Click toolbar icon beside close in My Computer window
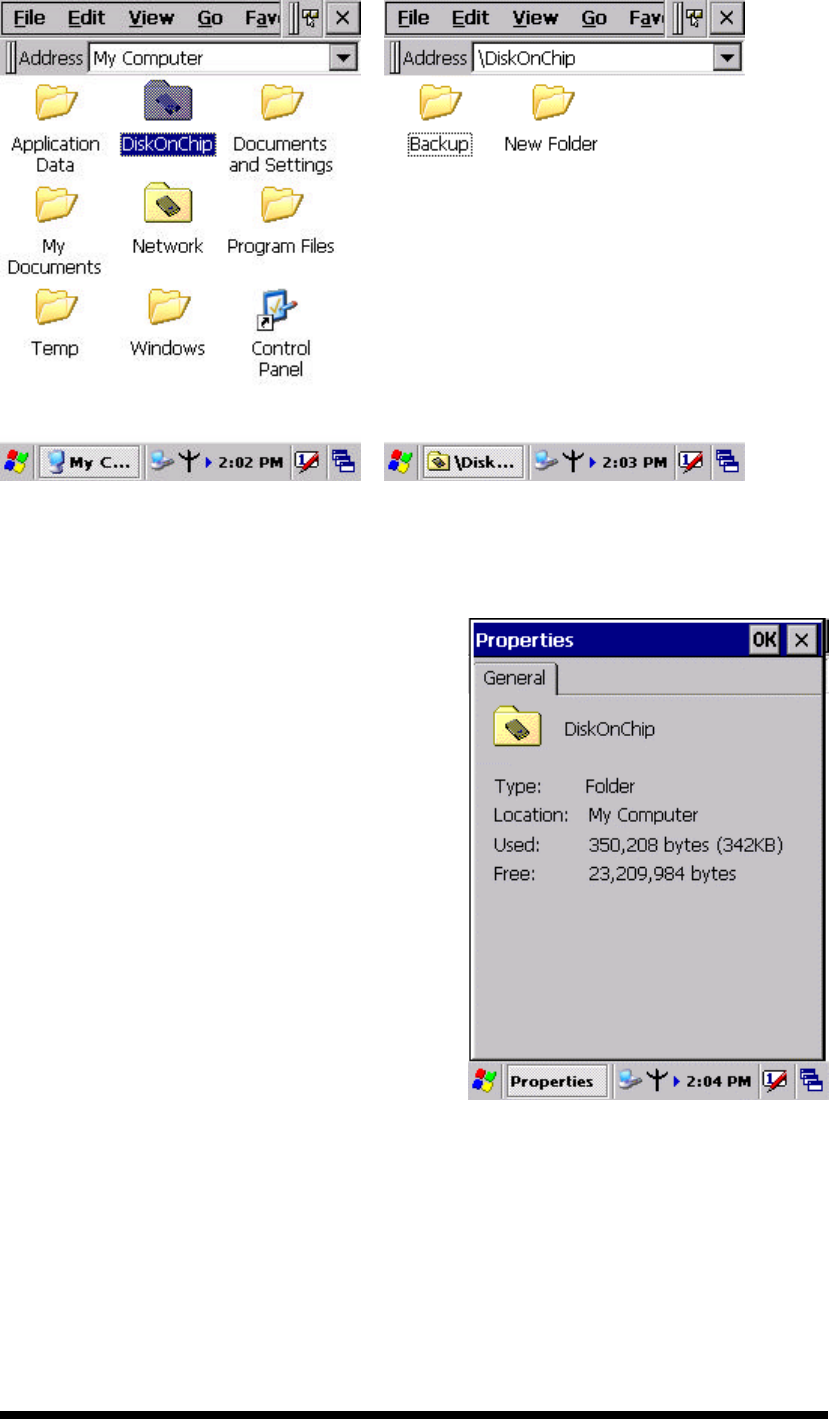 pyautogui.click(x=311, y=18)
